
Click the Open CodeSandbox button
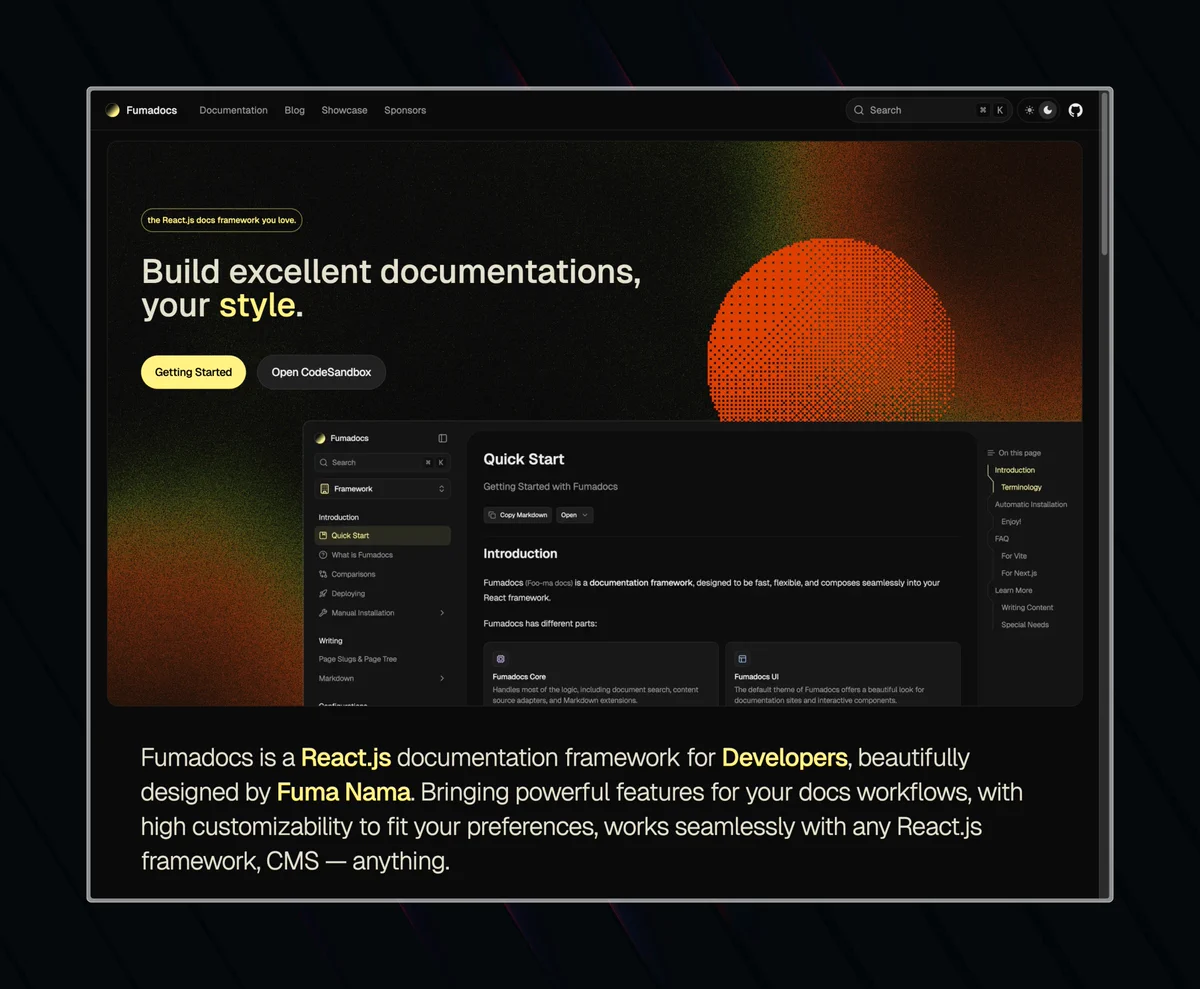[321, 372]
